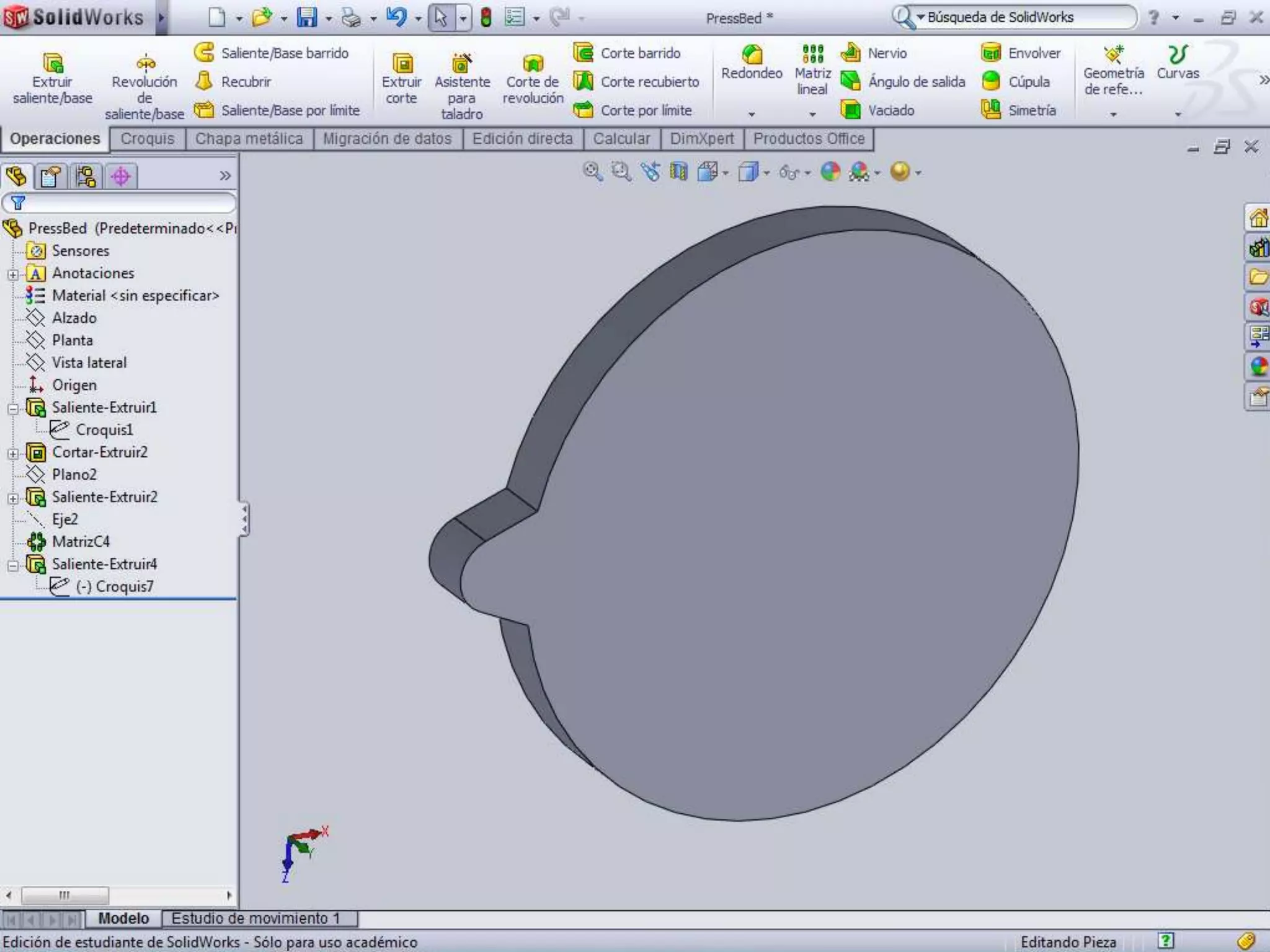The width and height of the screenshot is (1270, 952).
Task: Open the Chapa metálica tab
Action: pos(249,139)
